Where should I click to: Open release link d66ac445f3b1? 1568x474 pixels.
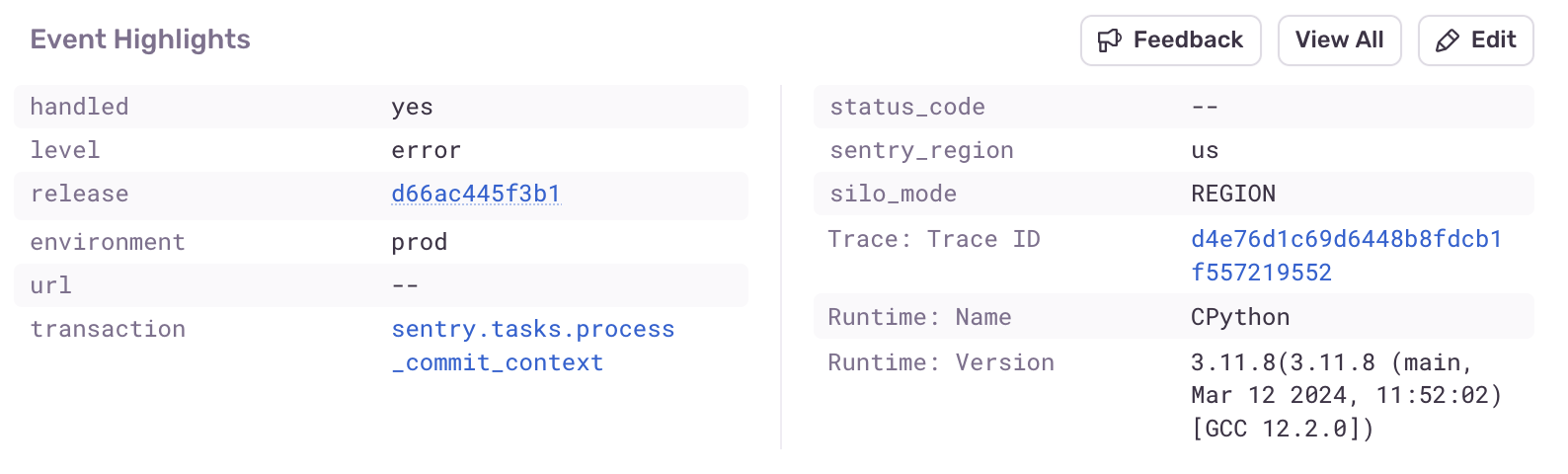pyautogui.click(x=476, y=194)
